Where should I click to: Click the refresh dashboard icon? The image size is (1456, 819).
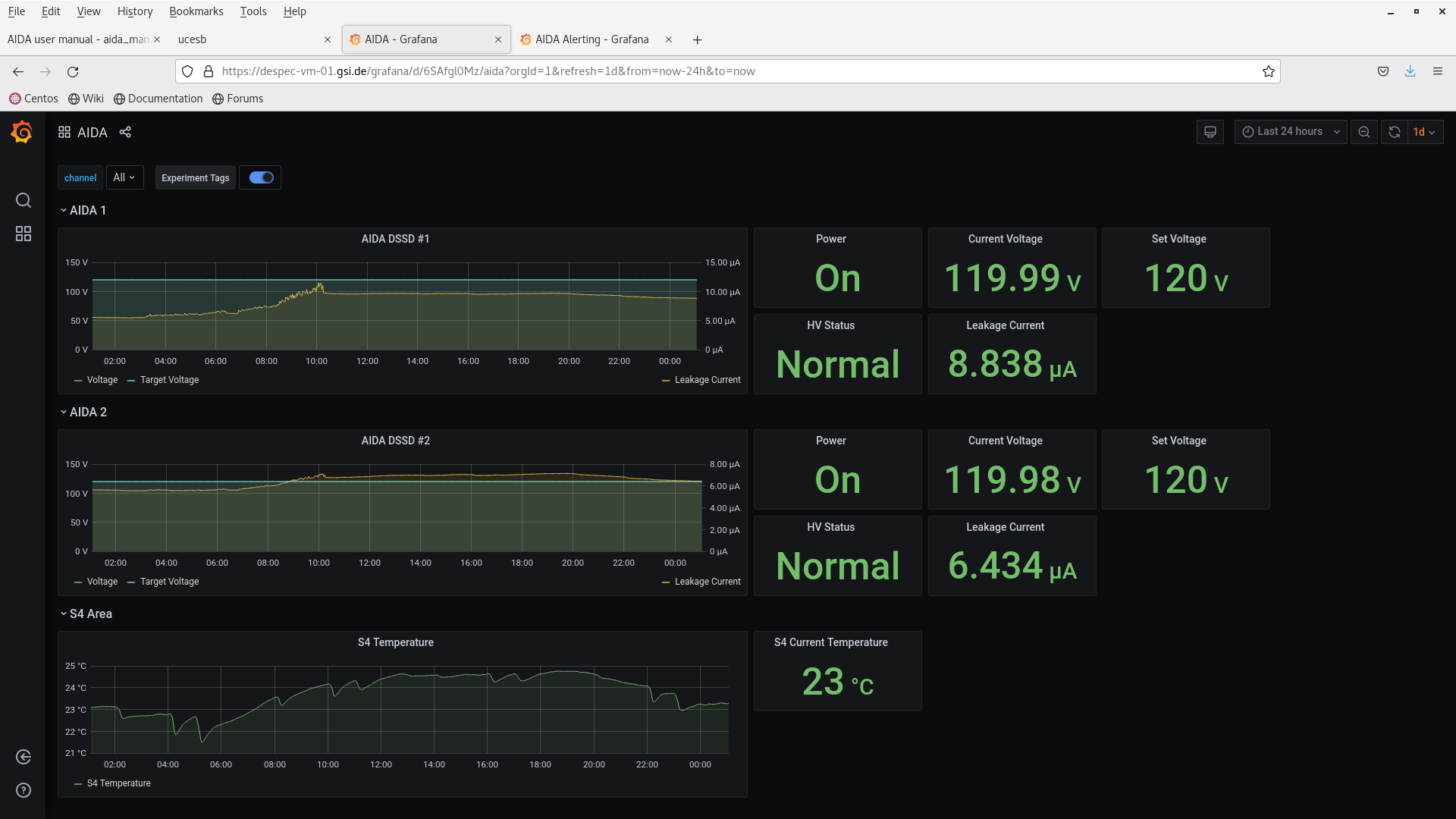pos(1394,132)
